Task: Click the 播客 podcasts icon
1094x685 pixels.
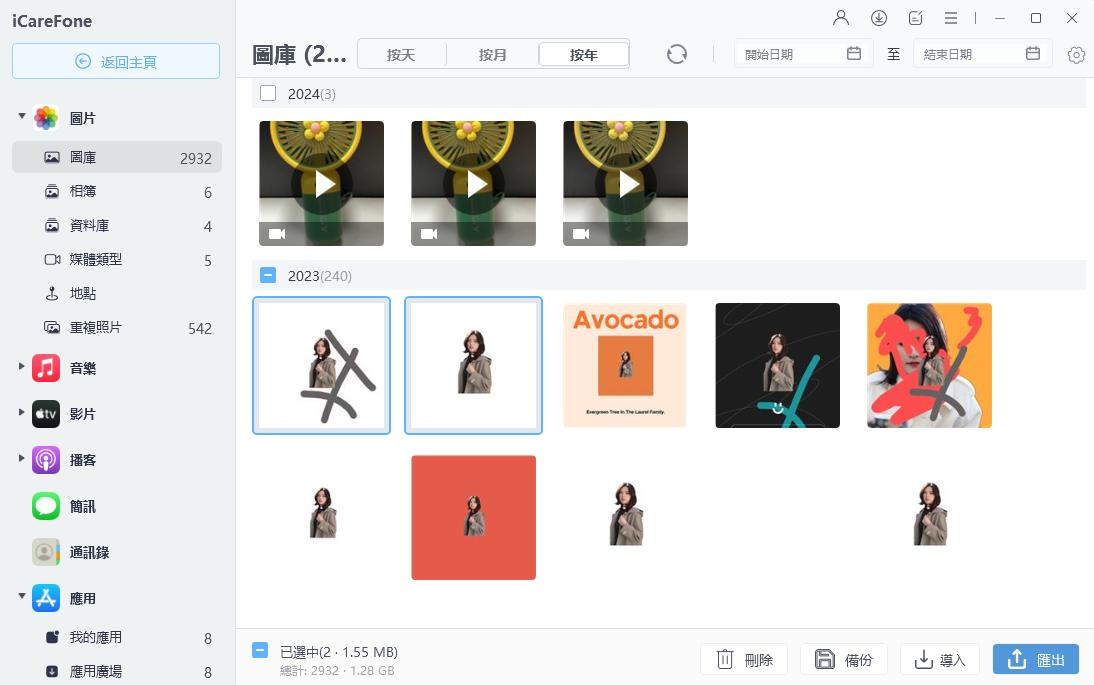Action: click(x=46, y=460)
